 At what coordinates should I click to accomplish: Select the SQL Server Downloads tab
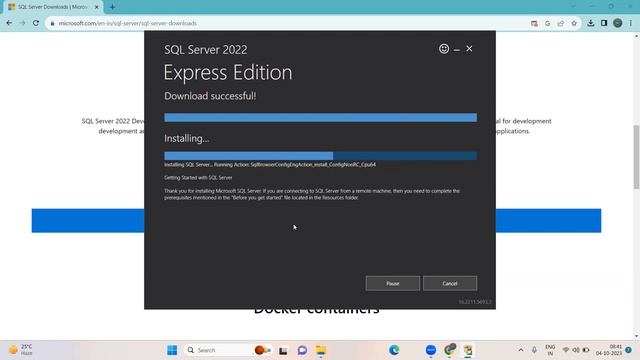click(52, 7)
